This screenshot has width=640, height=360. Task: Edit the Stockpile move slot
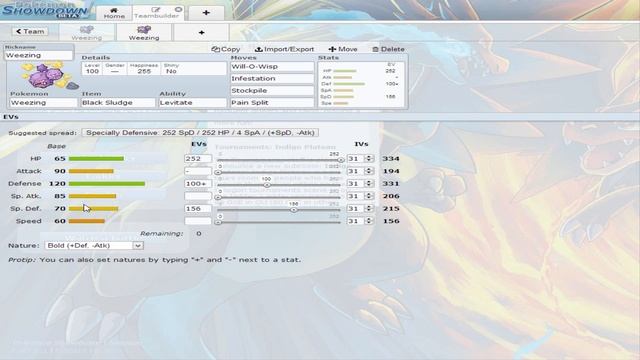coord(272,91)
